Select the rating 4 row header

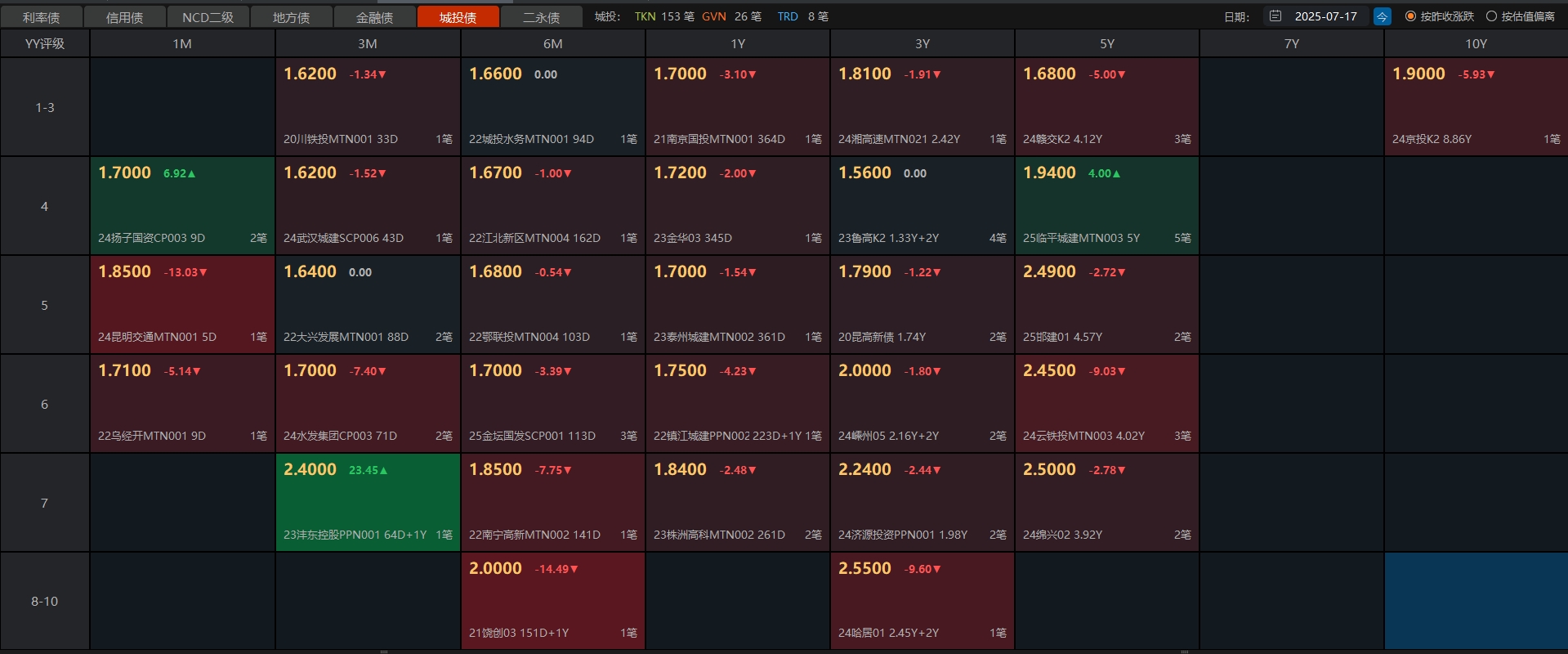[45, 206]
